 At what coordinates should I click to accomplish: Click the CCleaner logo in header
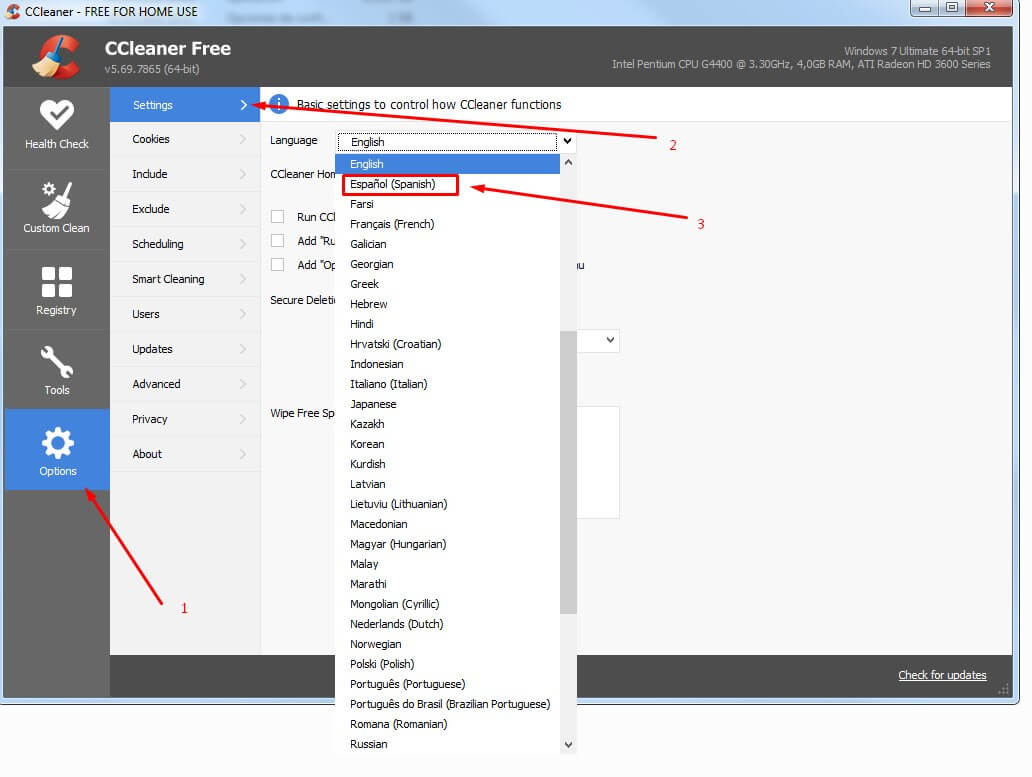point(57,57)
